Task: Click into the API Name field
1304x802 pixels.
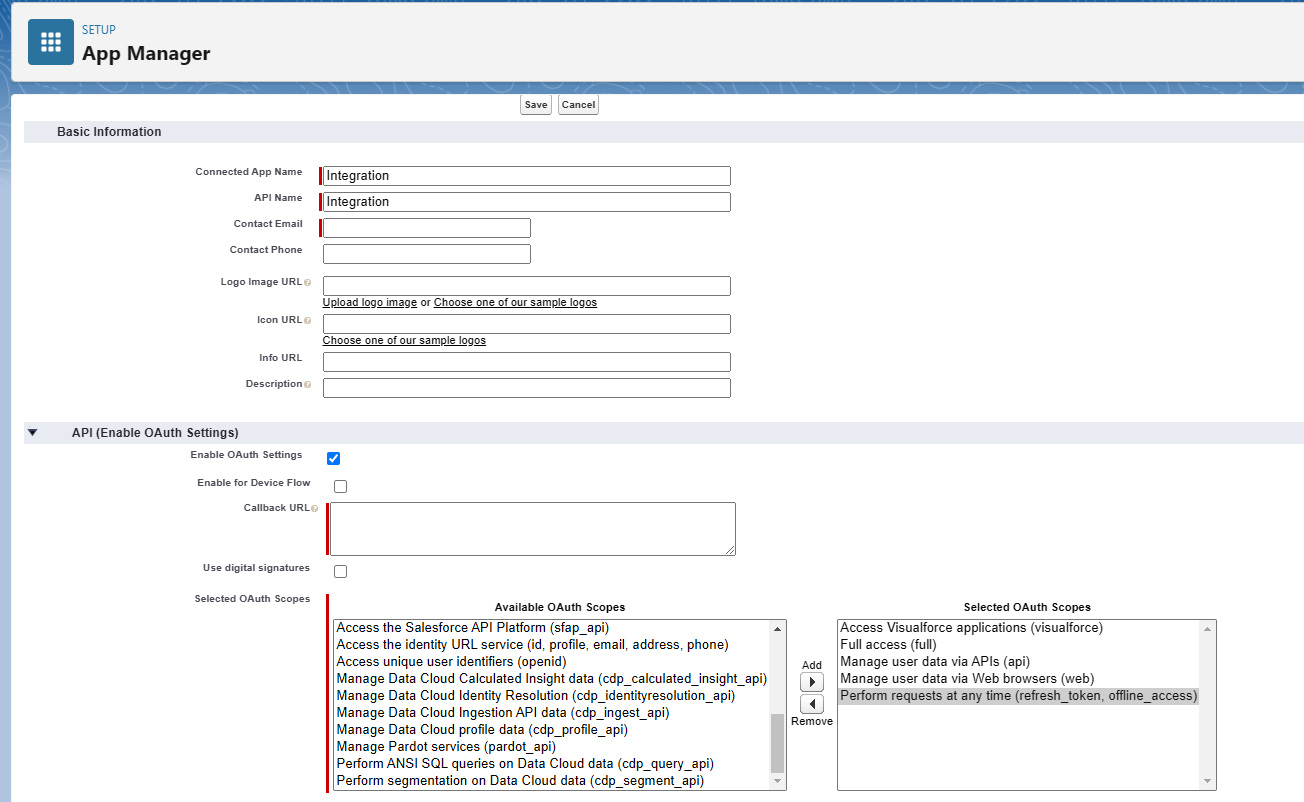Action: click(527, 202)
